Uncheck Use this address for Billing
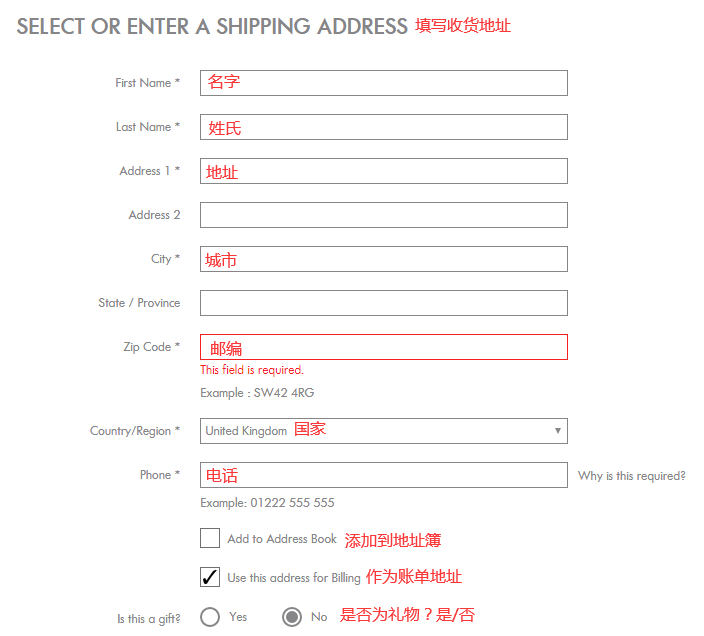 [210, 577]
